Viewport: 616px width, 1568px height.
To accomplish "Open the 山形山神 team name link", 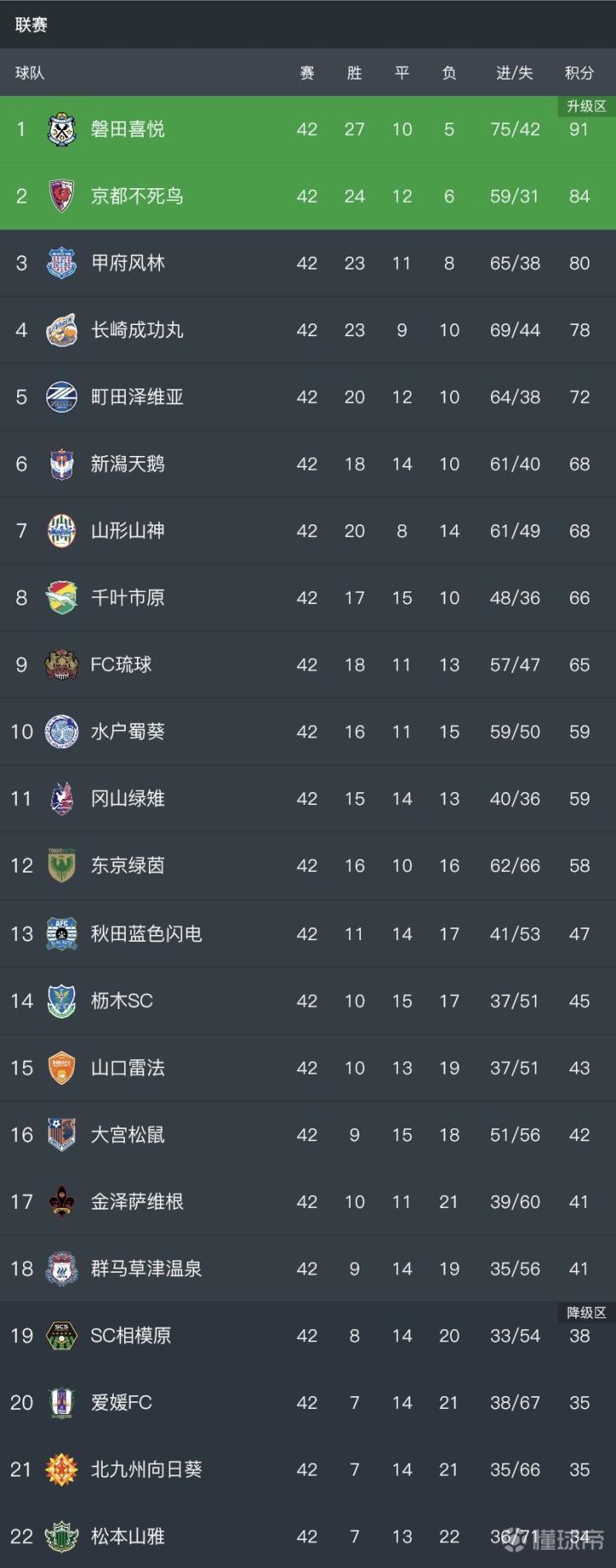I will pos(127,530).
